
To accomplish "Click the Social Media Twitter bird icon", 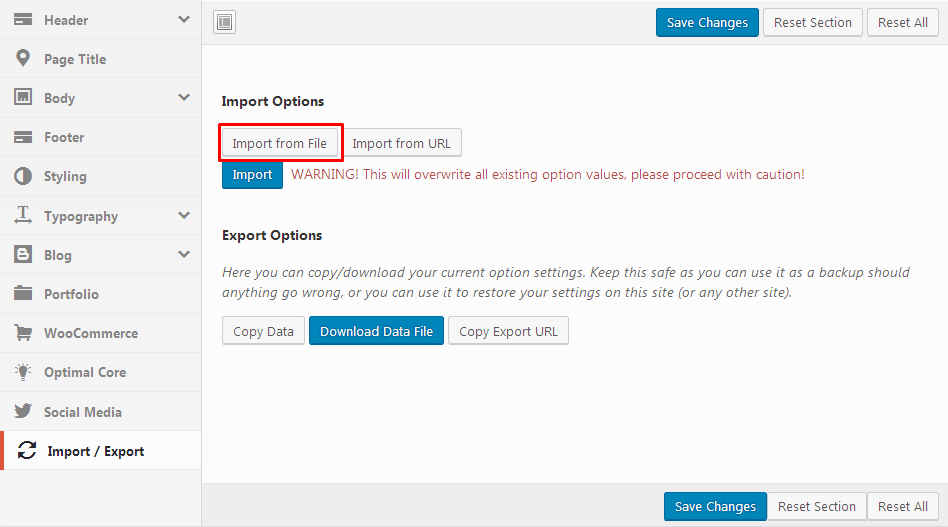I will [x=23, y=412].
